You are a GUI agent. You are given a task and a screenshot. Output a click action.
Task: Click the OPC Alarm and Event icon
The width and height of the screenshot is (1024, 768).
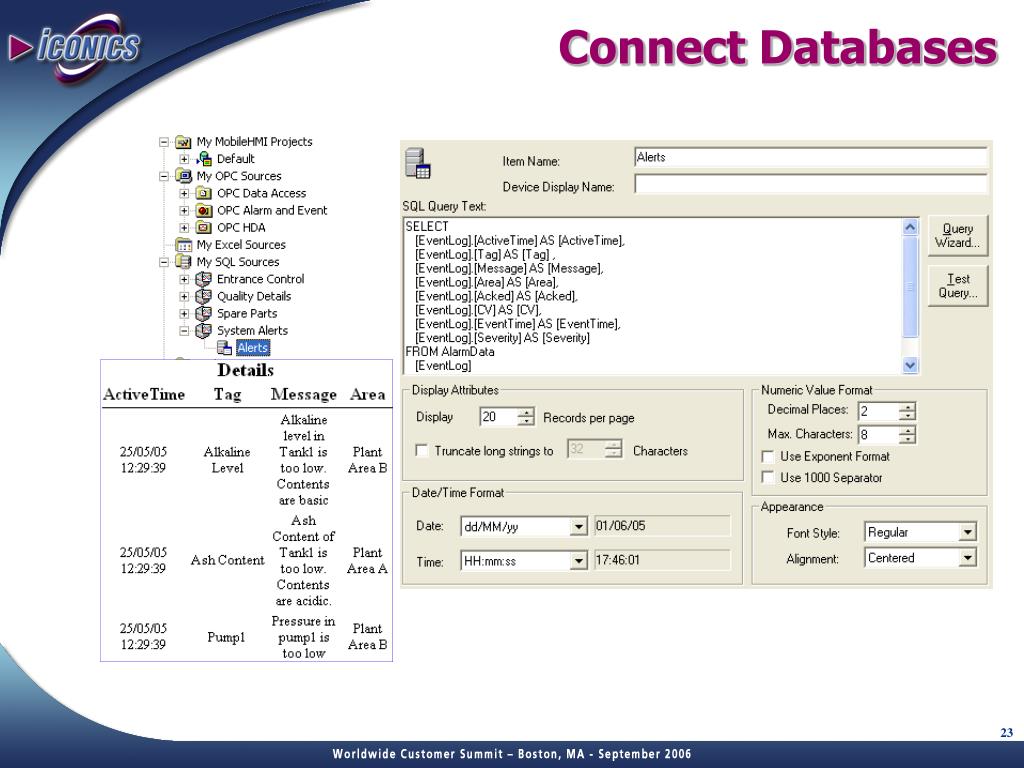point(204,210)
